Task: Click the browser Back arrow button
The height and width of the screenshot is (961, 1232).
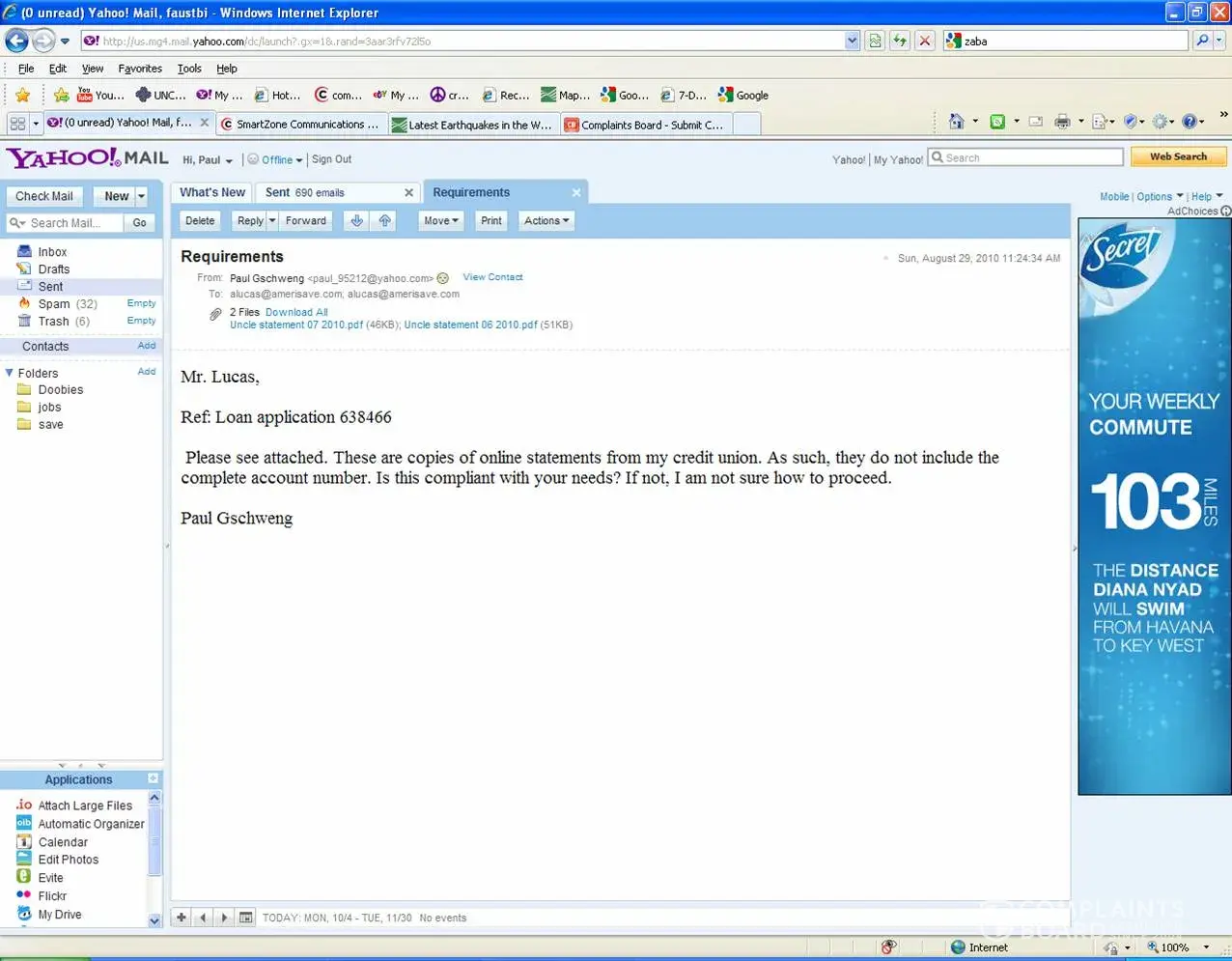Action: pos(16,41)
